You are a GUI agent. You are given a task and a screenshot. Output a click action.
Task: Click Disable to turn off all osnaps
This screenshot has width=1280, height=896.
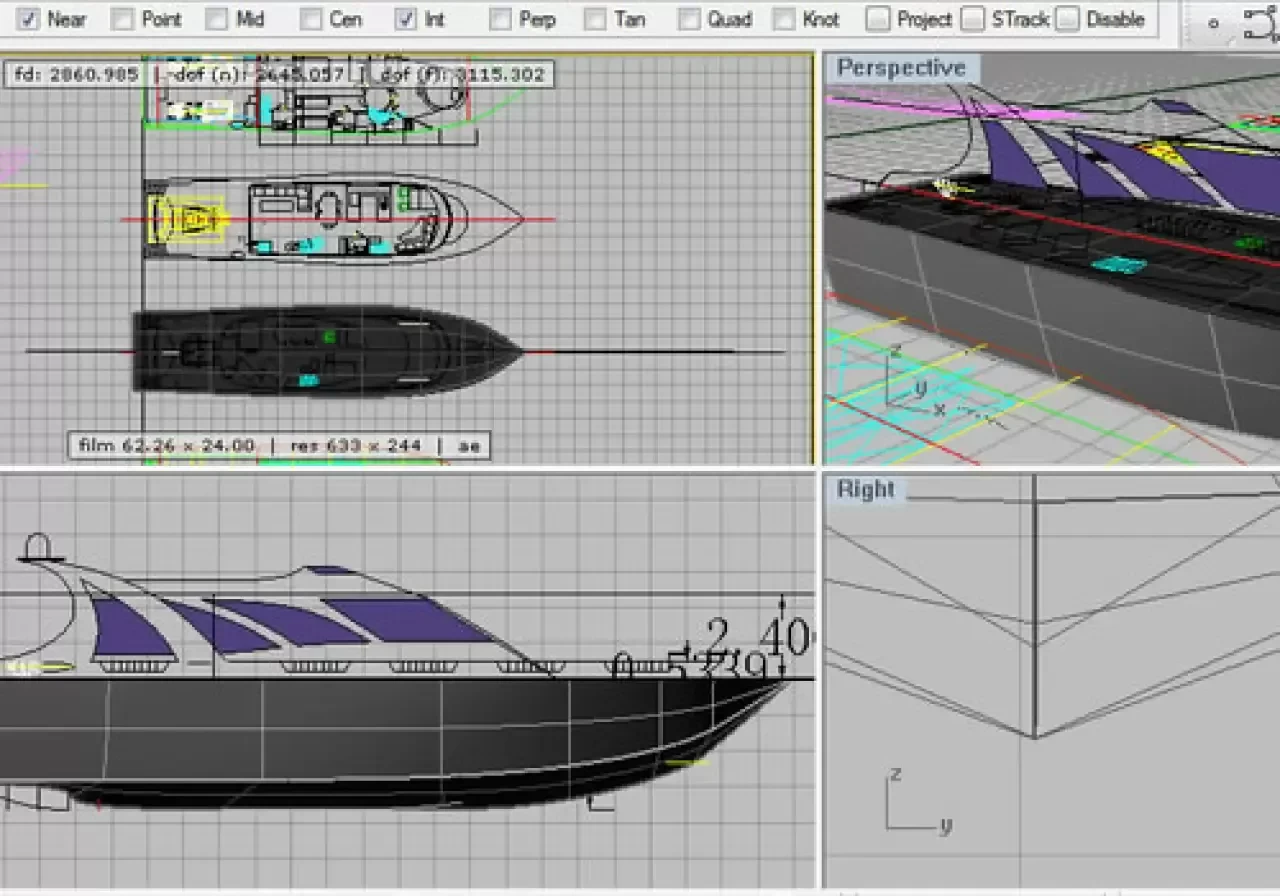coord(1068,19)
